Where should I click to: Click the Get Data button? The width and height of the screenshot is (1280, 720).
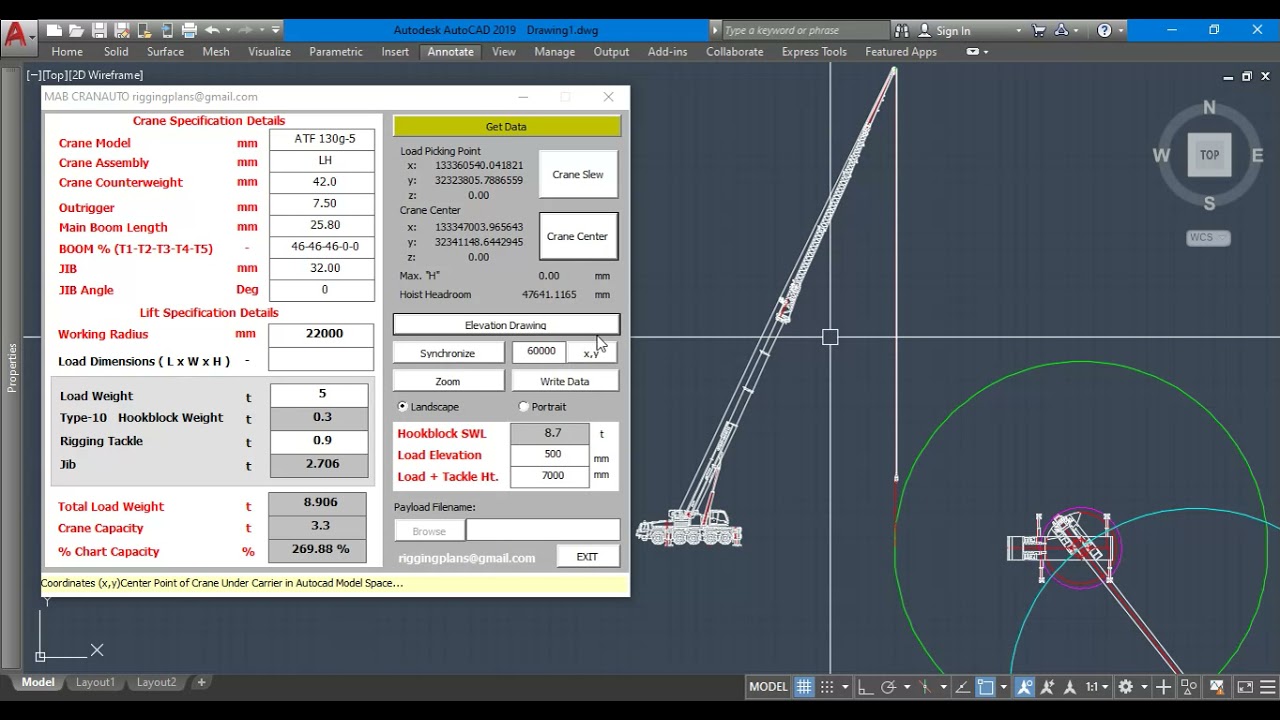click(x=506, y=126)
